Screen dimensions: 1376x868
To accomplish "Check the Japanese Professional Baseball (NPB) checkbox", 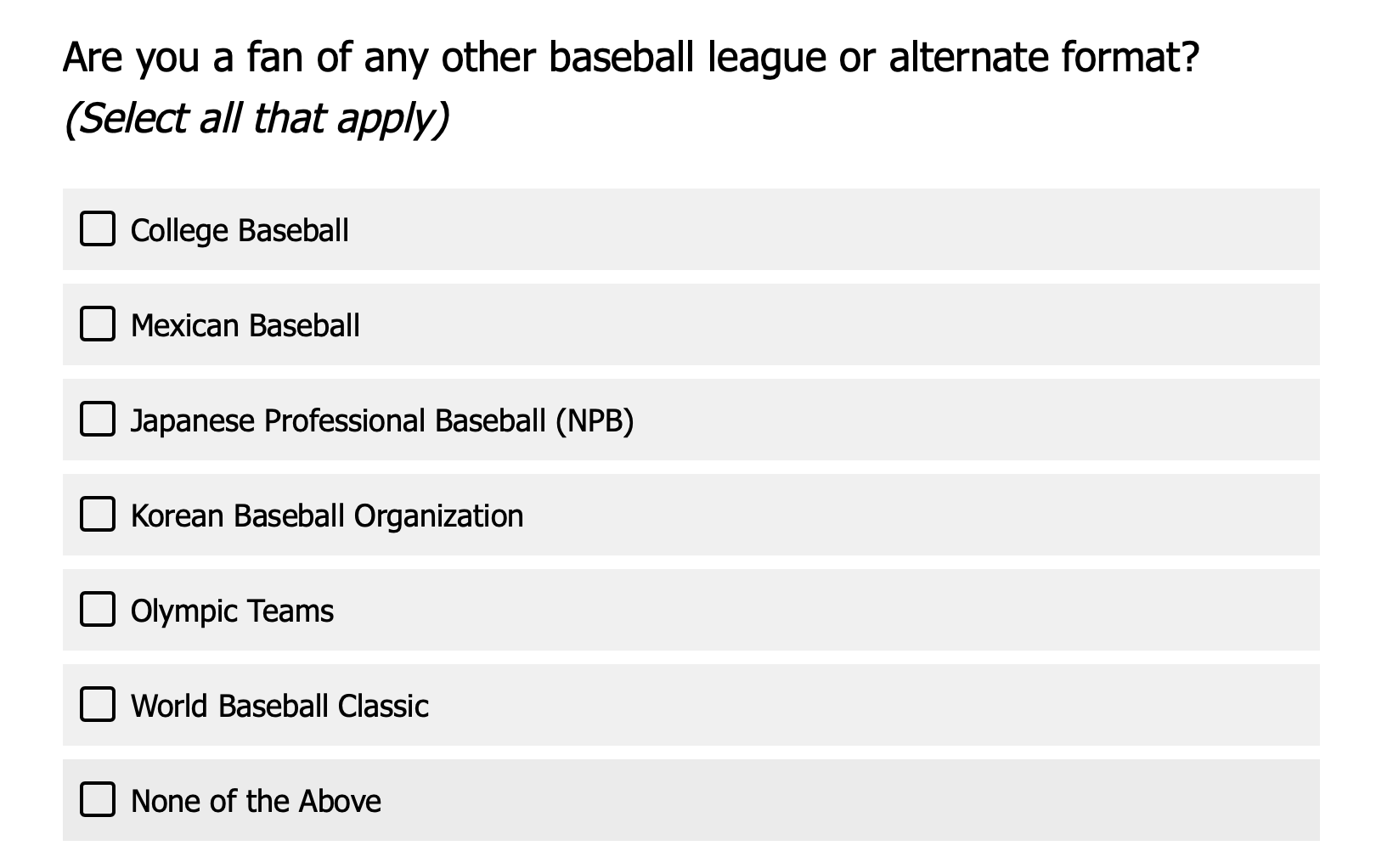I will pos(96,419).
